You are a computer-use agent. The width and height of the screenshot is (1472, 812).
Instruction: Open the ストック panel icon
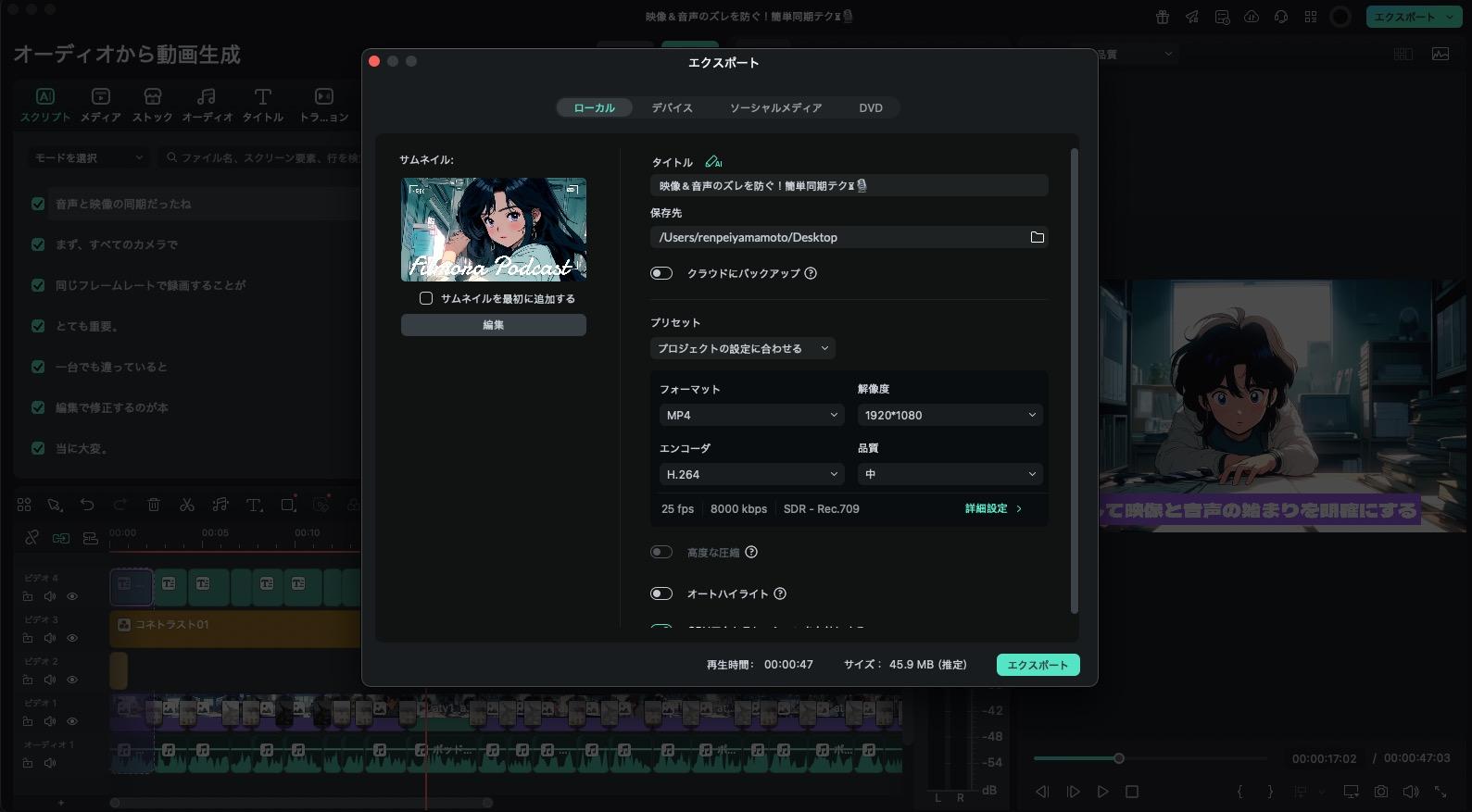click(x=153, y=96)
